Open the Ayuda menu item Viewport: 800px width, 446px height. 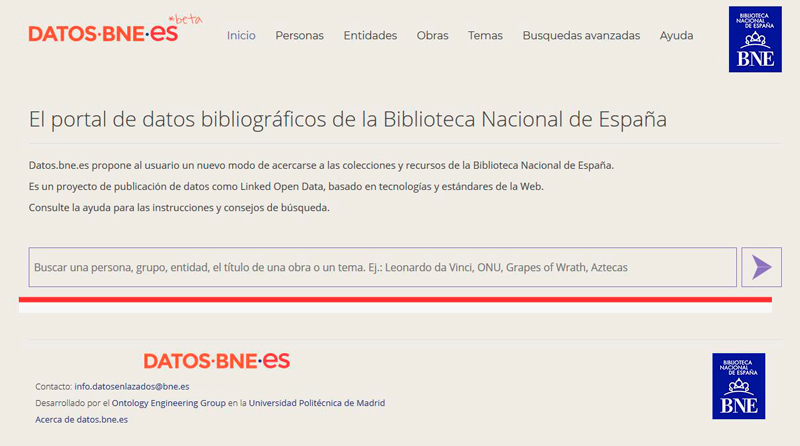677,36
